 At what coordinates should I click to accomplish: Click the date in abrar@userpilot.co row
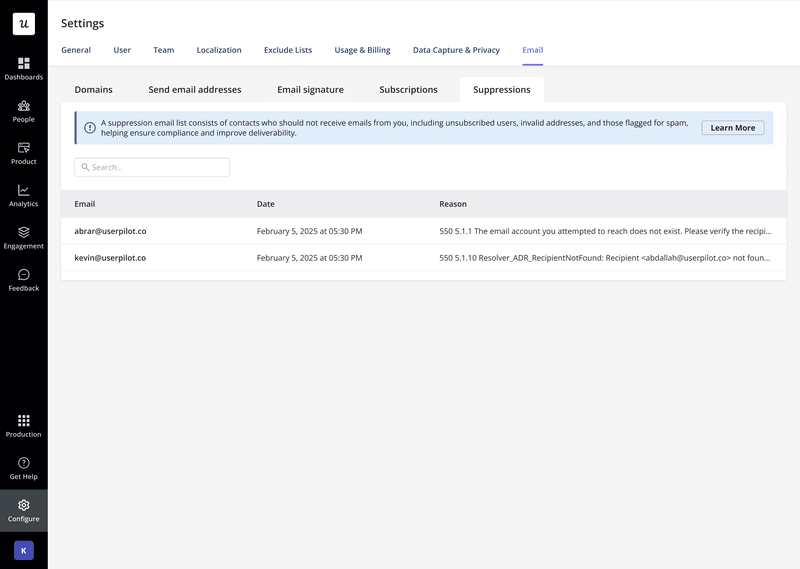click(309, 231)
